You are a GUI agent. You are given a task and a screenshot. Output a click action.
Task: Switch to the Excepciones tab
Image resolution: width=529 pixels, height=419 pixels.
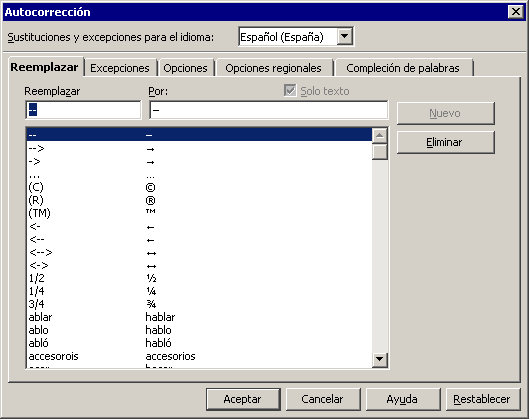120,68
